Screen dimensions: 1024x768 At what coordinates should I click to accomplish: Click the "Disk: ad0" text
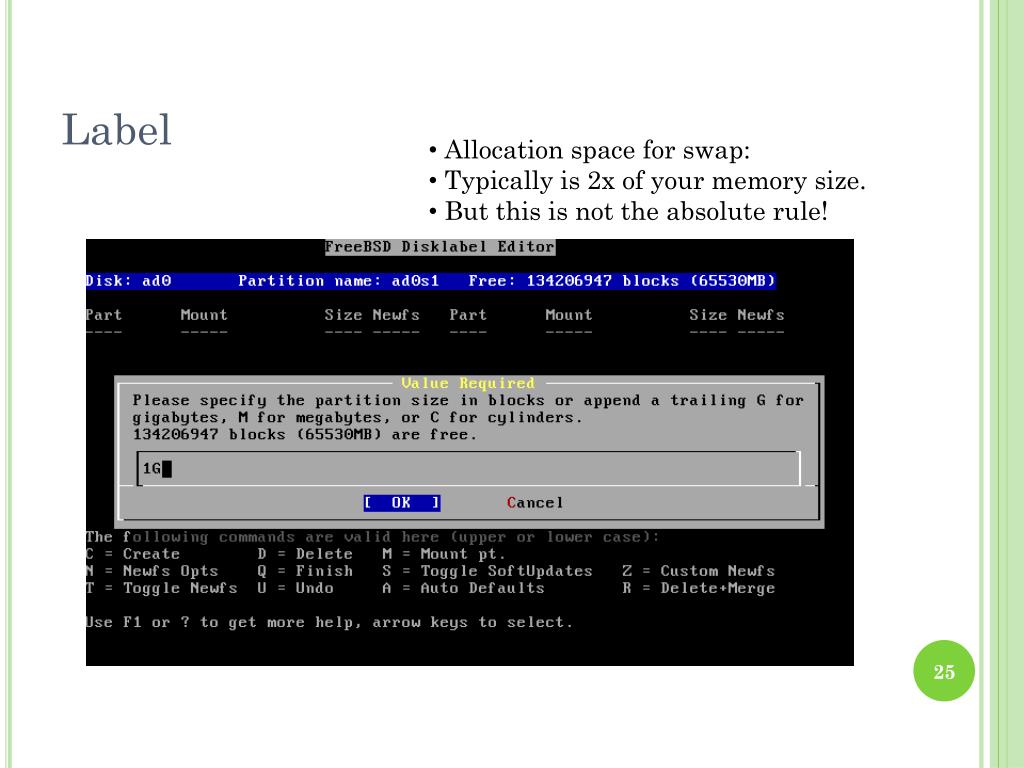click(129, 281)
